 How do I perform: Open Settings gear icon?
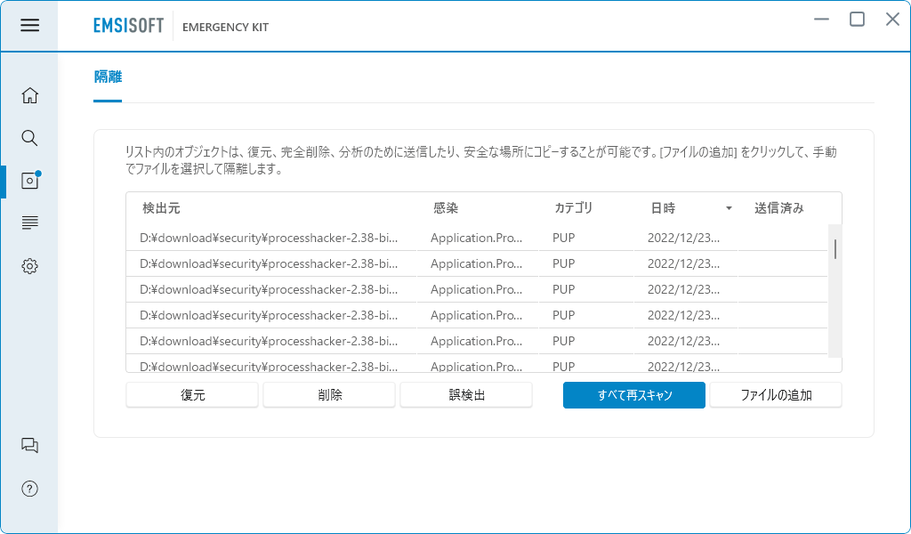[x=30, y=266]
